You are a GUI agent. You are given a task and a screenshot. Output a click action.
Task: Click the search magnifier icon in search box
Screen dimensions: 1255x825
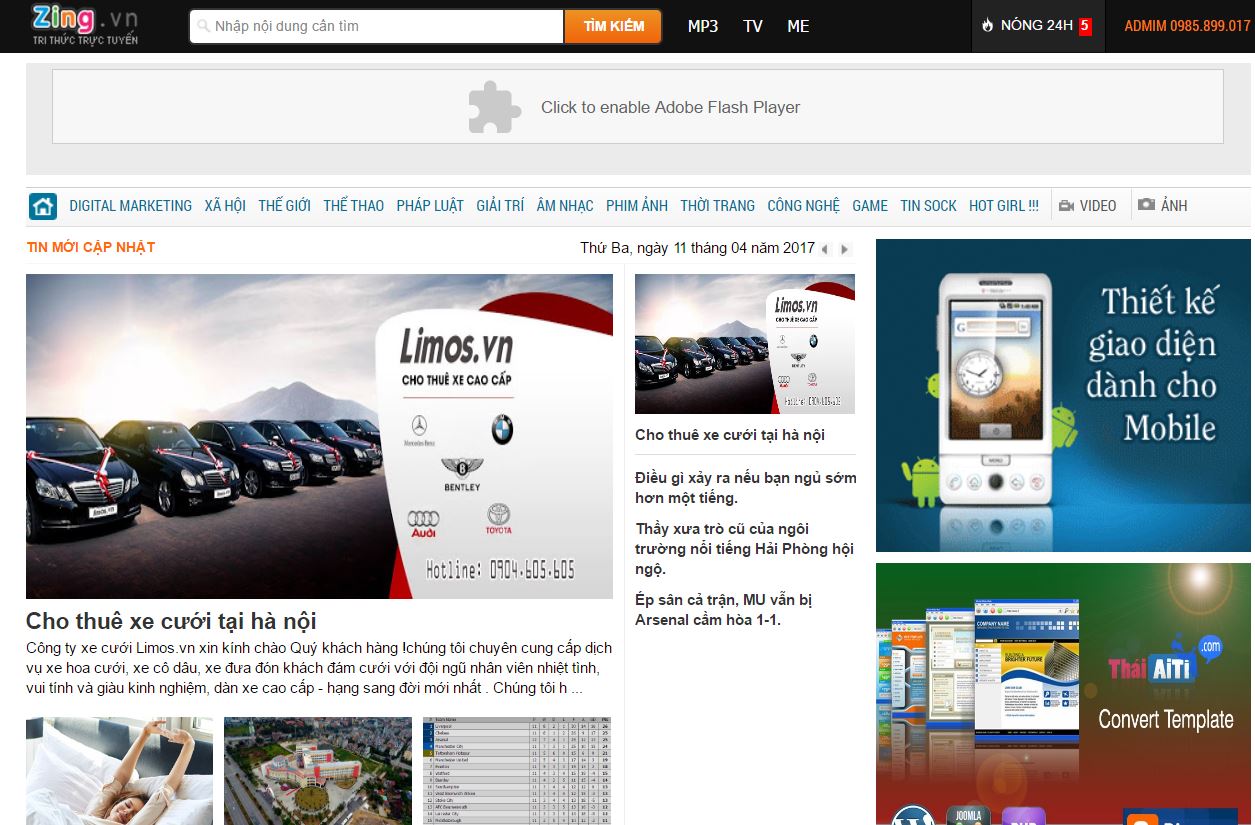point(203,27)
